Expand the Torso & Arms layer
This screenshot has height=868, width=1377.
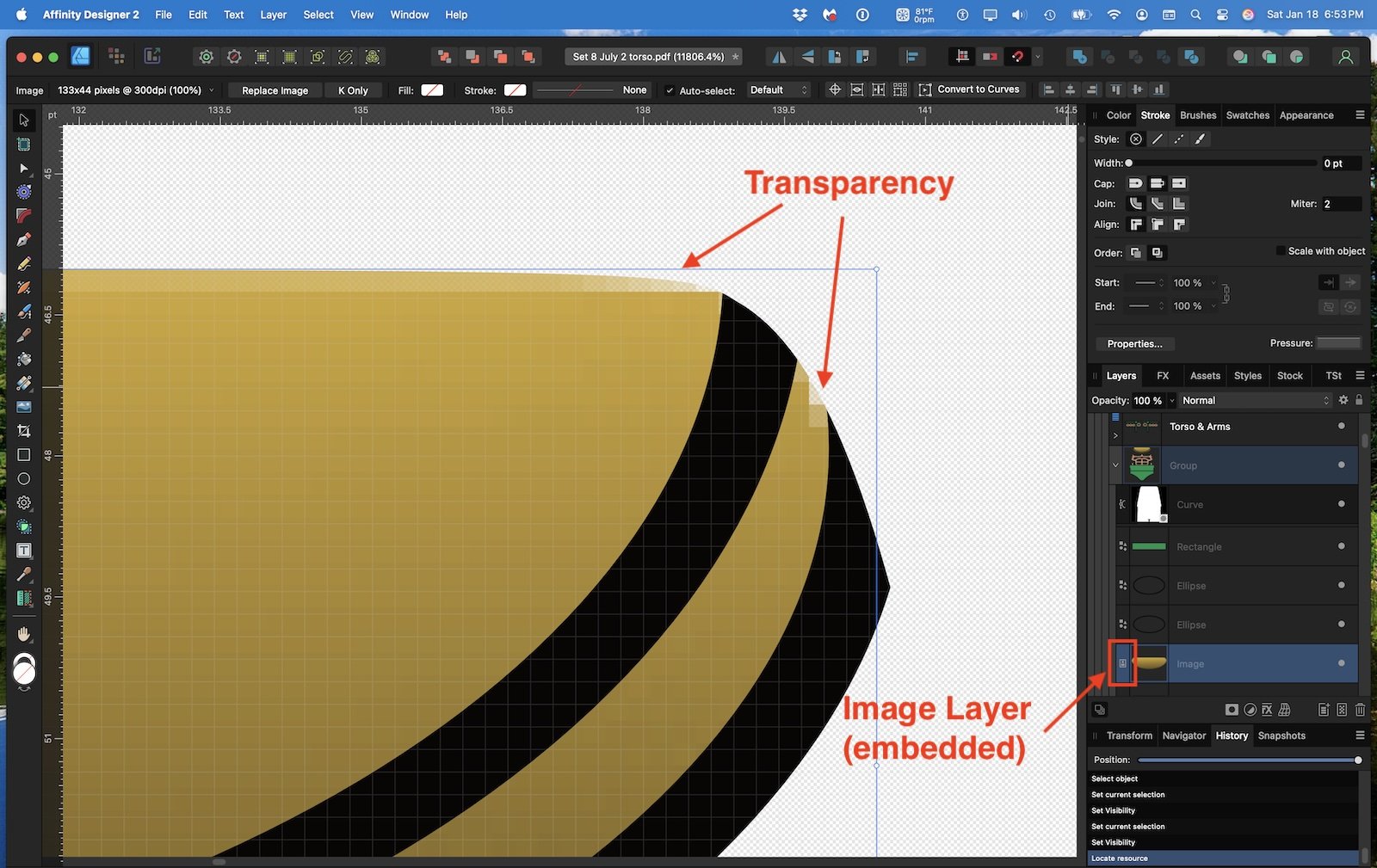(x=1115, y=435)
